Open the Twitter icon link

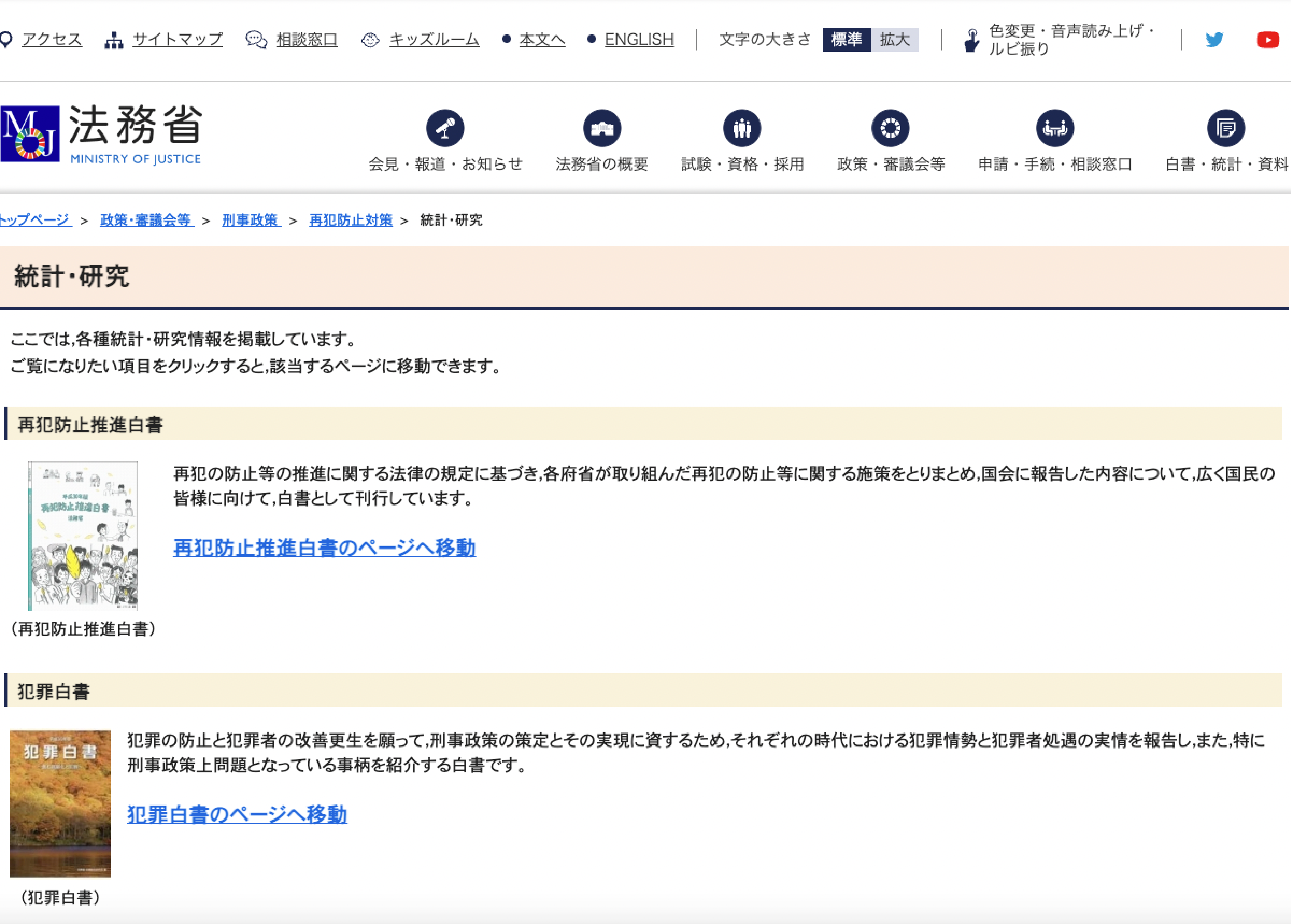(1214, 40)
